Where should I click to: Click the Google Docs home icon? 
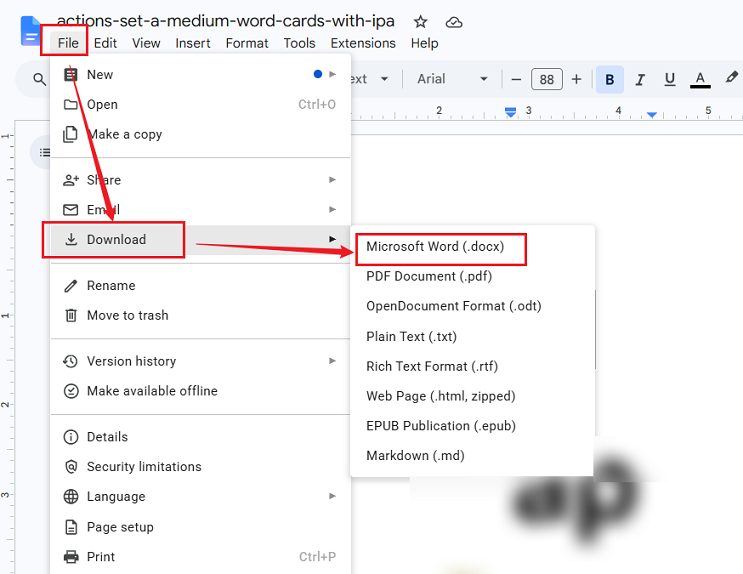[30, 31]
